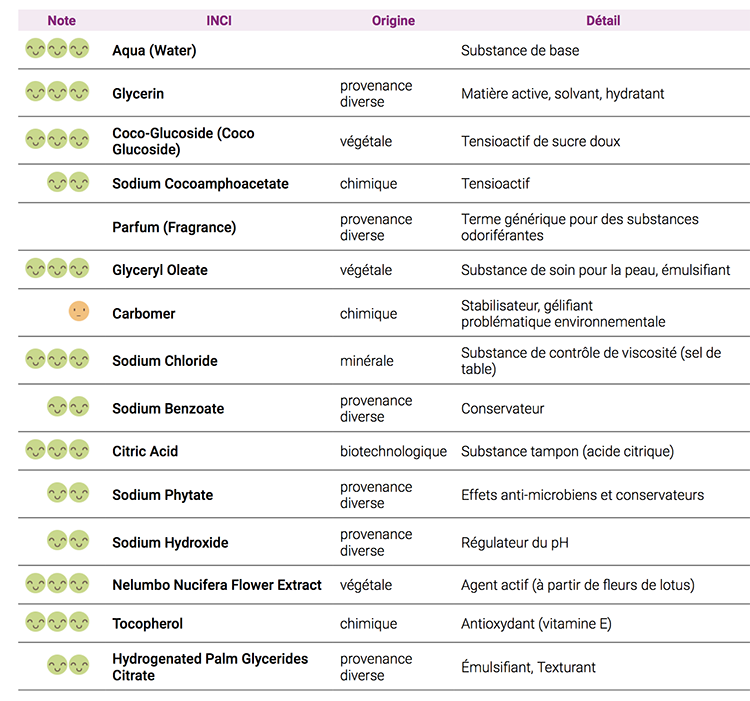Click the smiley rating beside Sodium Benzoate
Image resolution: width=750 pixels, height=701 pixels.
click(x=68, y=407)
